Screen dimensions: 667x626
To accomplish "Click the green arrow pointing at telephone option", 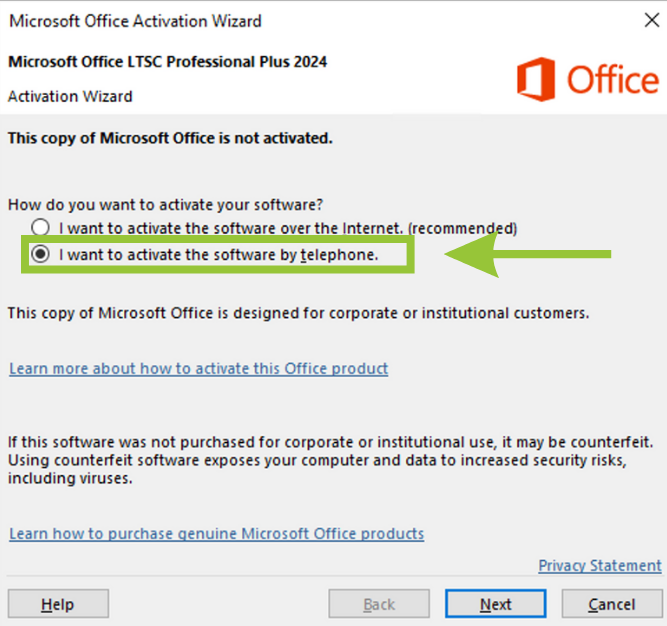I will pos(527,255).
